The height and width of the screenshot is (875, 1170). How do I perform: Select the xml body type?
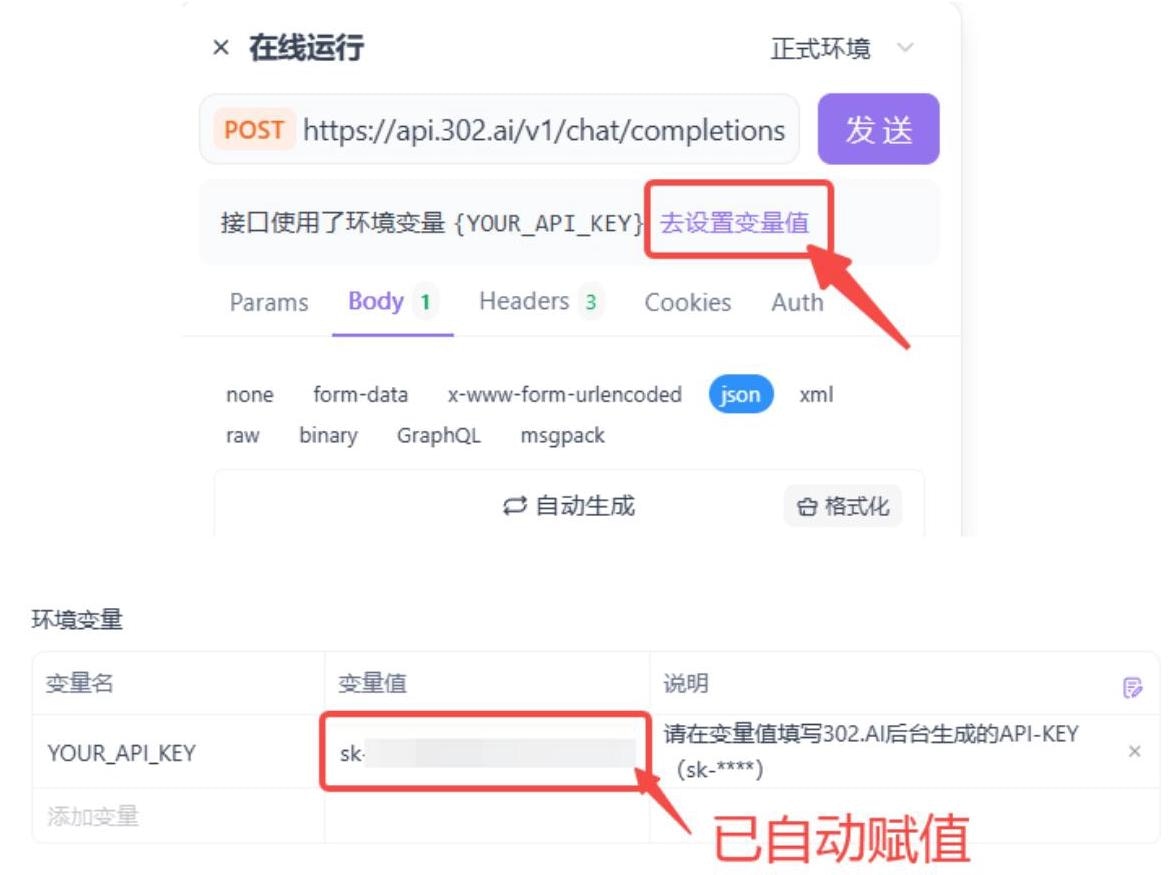(x=816, y=394)
